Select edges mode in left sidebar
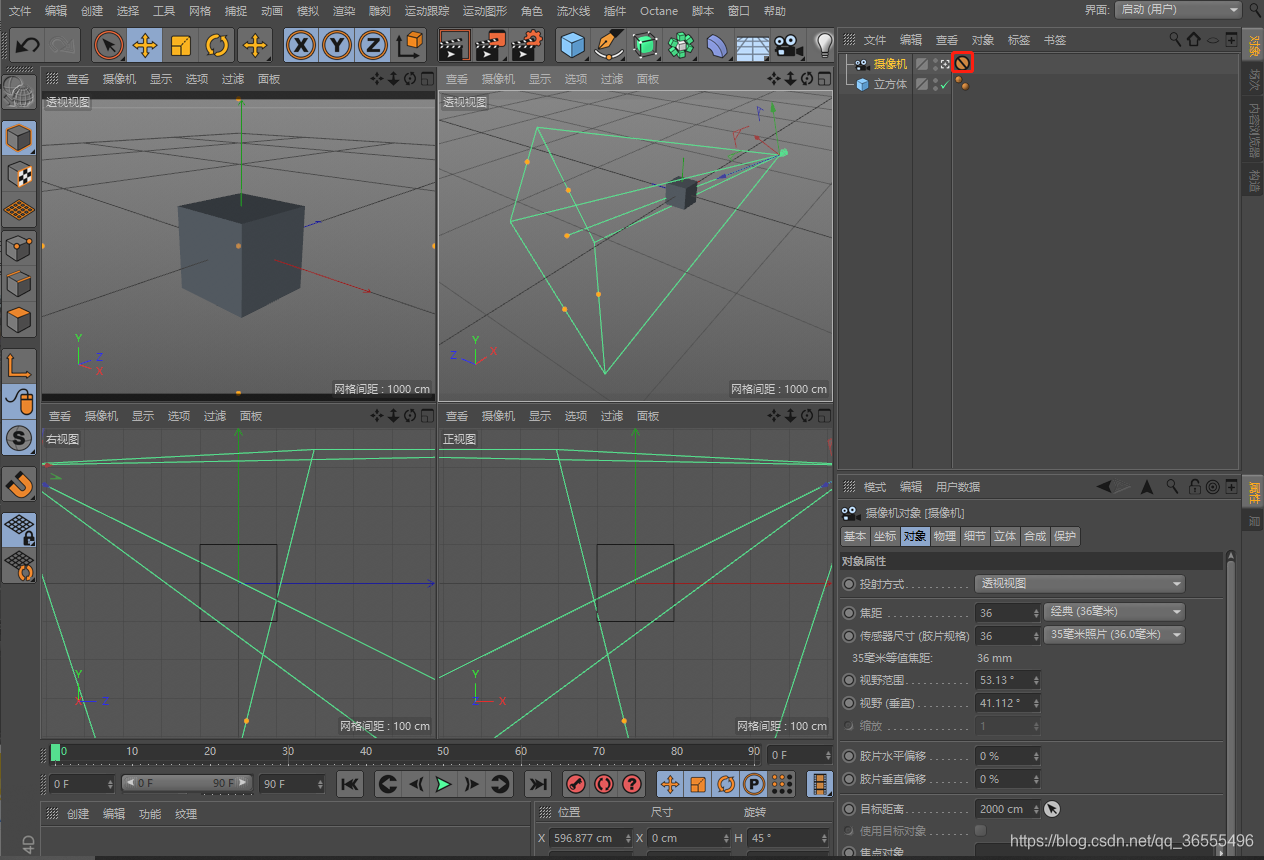 click(x=19, y=284)
